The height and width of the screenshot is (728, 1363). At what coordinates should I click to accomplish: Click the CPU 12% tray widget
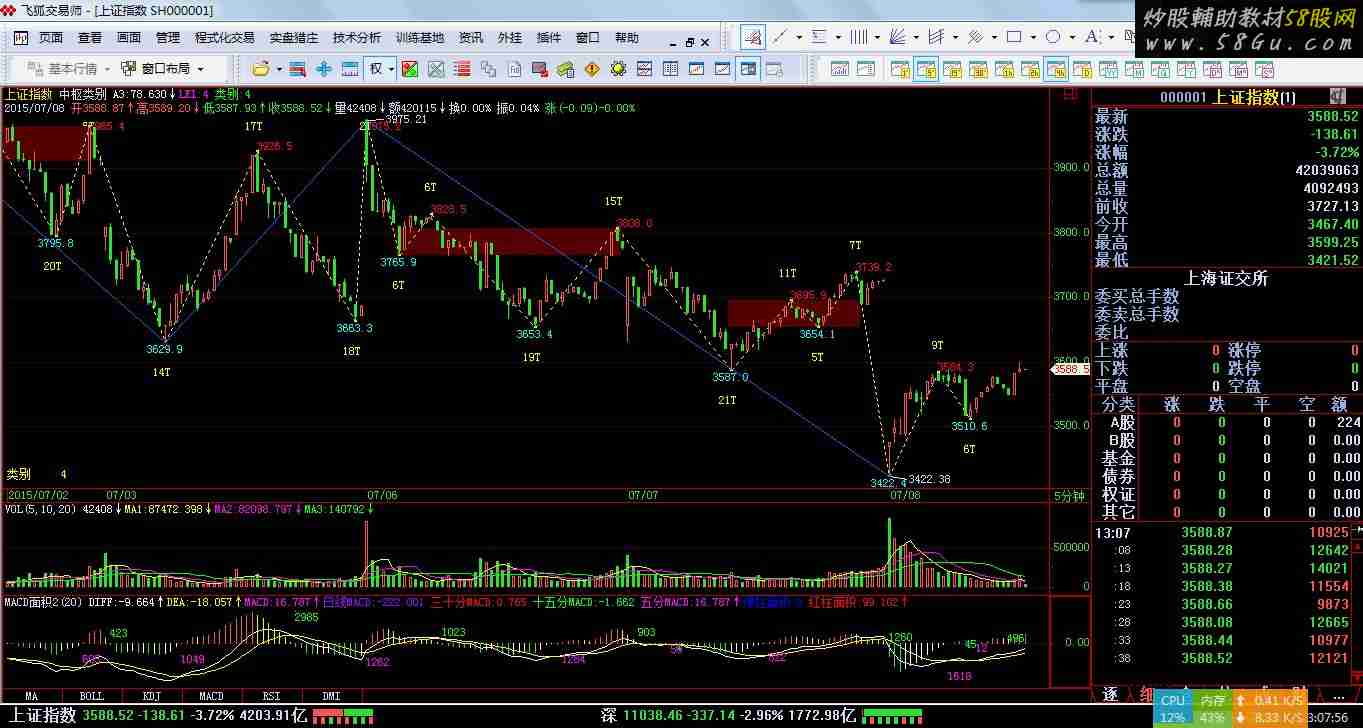[1173, 709]
